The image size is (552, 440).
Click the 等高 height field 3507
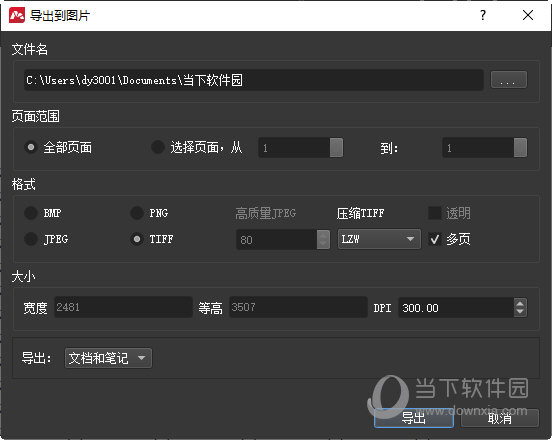[x=298, y=307]
